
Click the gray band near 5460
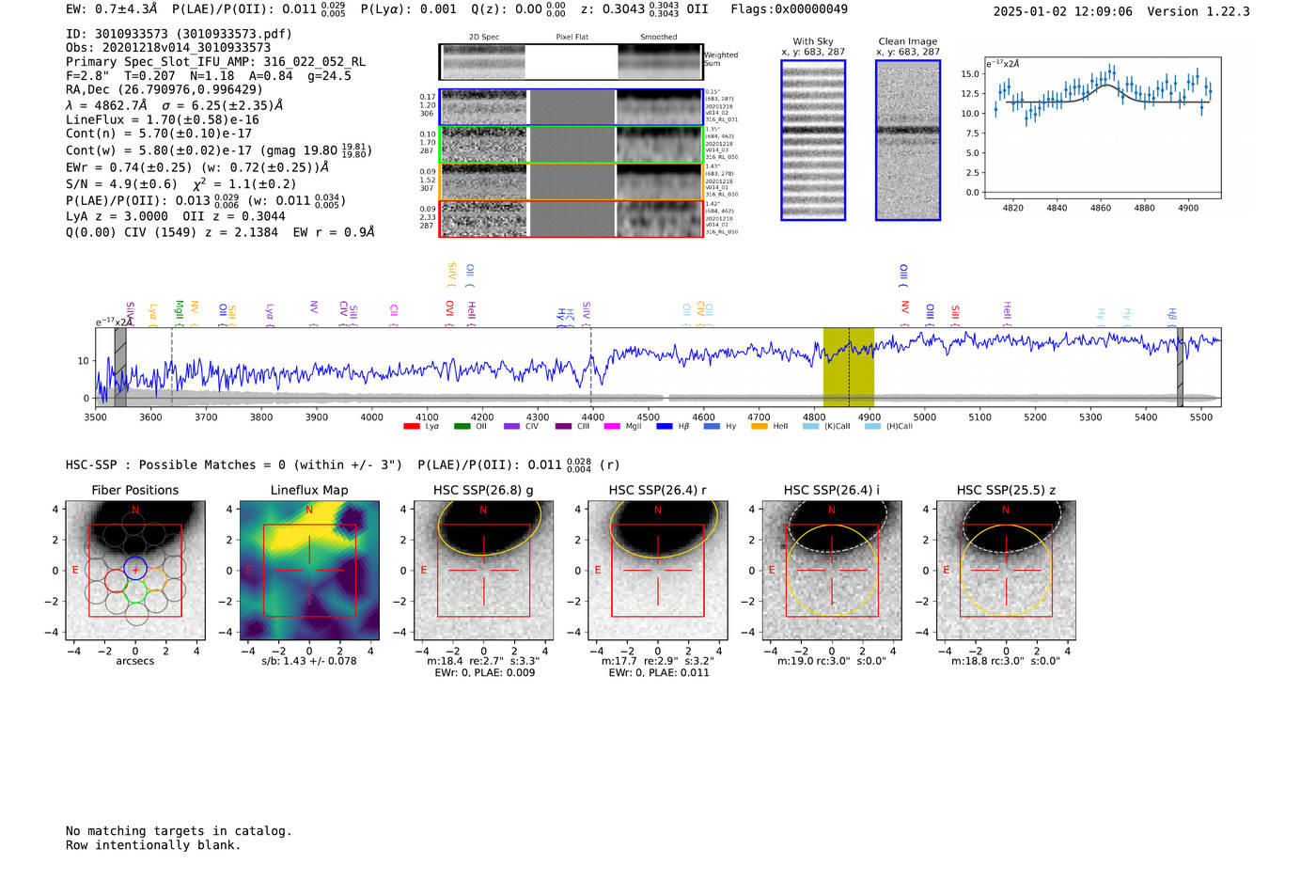pyautogui.click(x=1180, y=367)
